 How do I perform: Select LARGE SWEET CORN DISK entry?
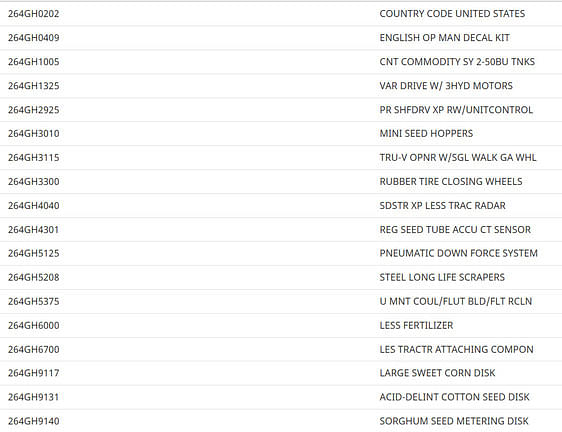[437, 373]
